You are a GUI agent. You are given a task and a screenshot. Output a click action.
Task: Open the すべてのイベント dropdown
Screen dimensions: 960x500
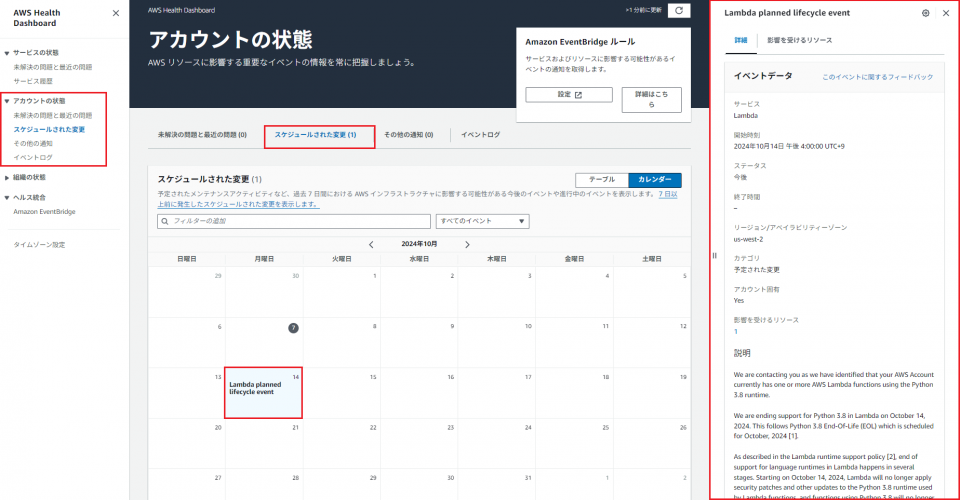482,221
